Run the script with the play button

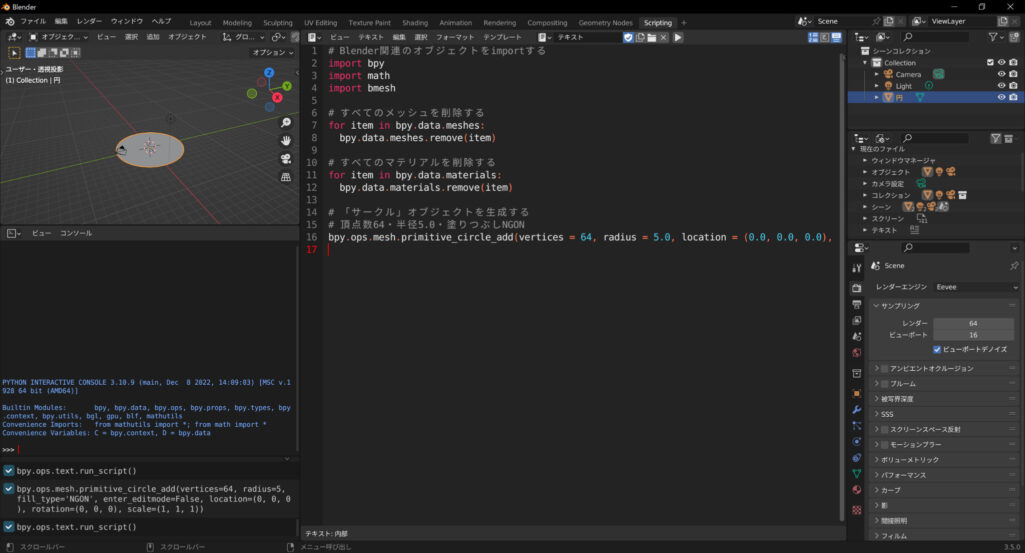pos(678,37)
